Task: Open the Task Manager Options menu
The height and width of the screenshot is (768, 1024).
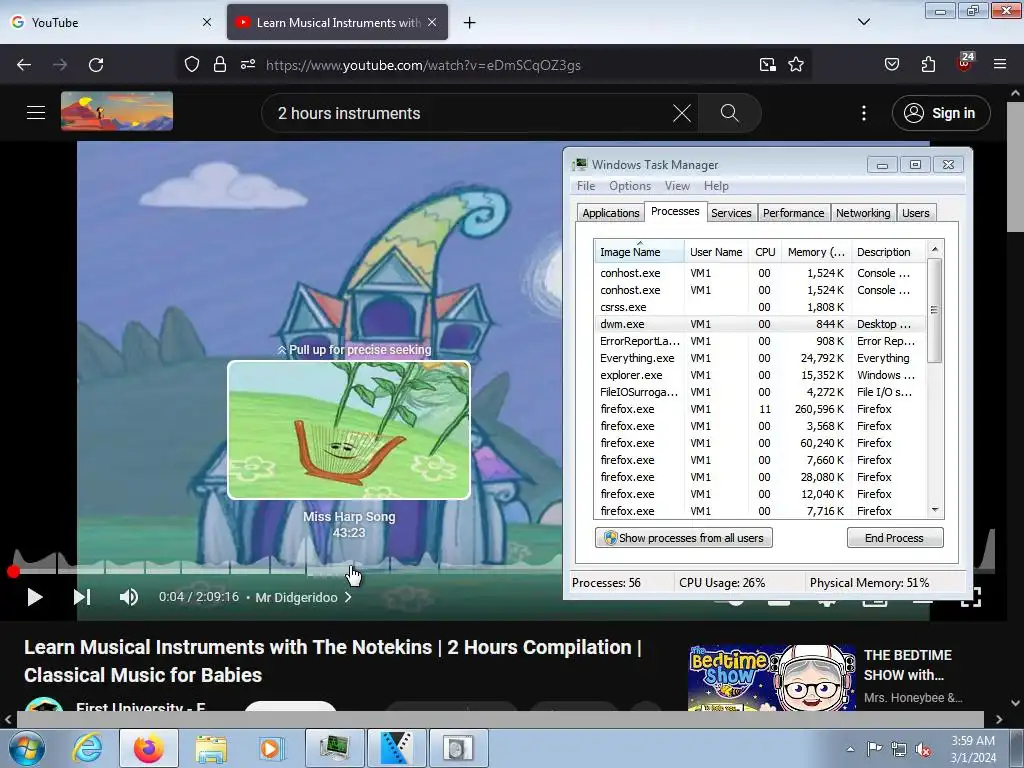Action: point(630,186)
